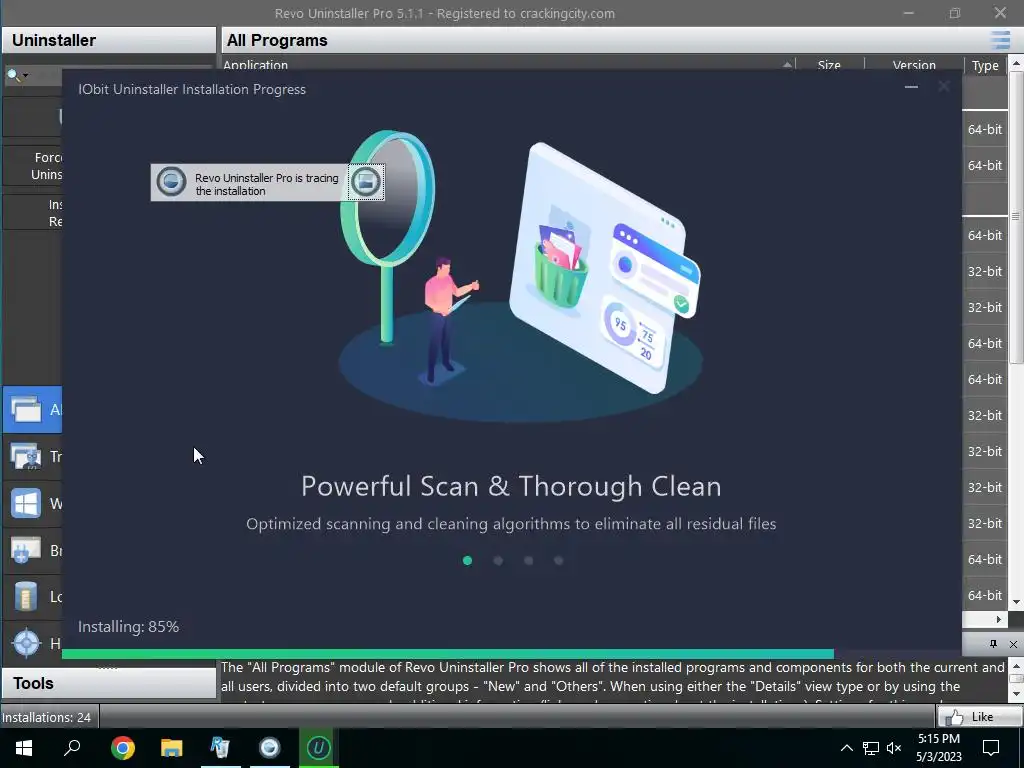Viewport: 1024px width, 768px height.
Task: Switch to Revo Uninstaller taskbar icon
Action: (220, 748)
